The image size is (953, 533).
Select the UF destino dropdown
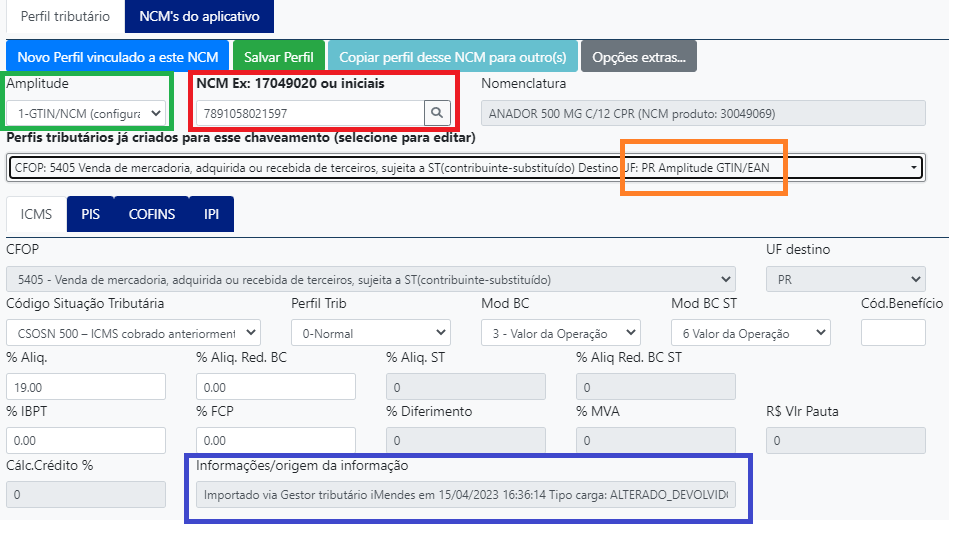pyautogui.click(x=845, y=279)
